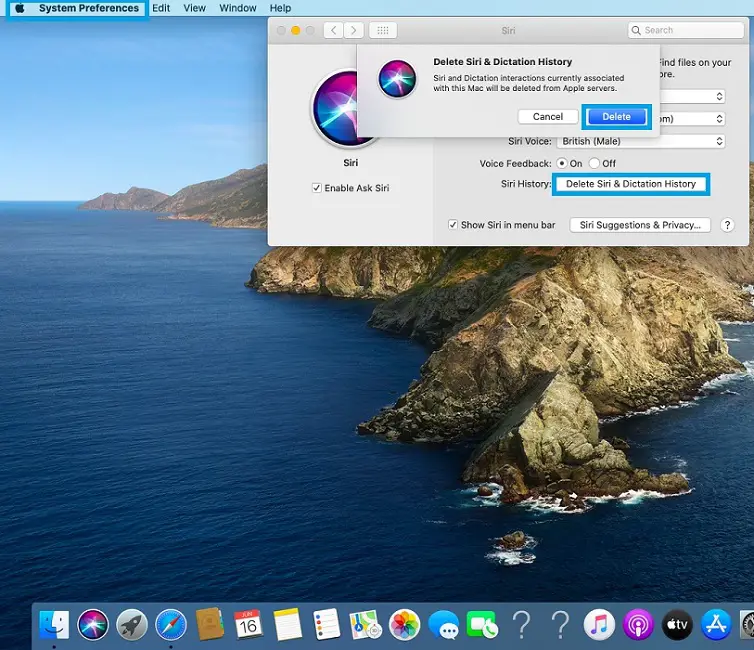
Task: Go back with the left chevron button
Action: 333,30
